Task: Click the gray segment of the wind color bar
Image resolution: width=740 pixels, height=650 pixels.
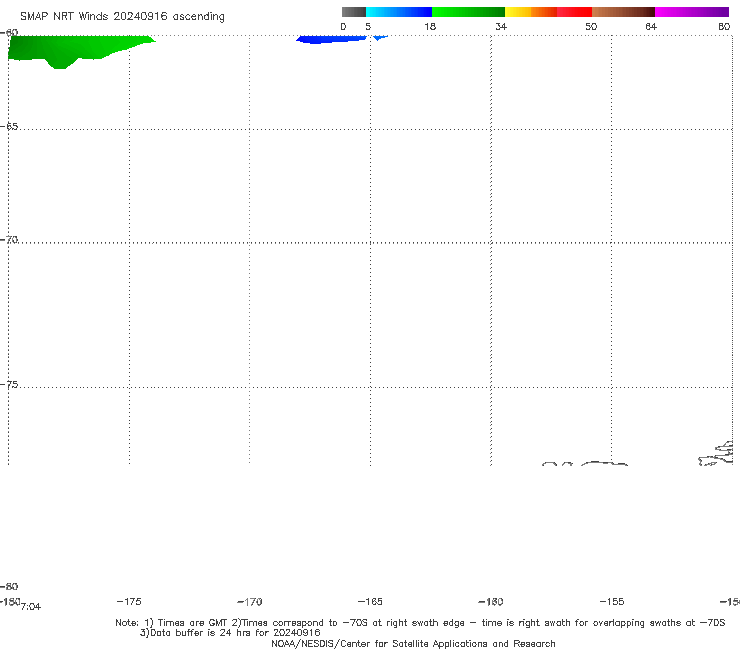Action: click(x=353, y=12)
